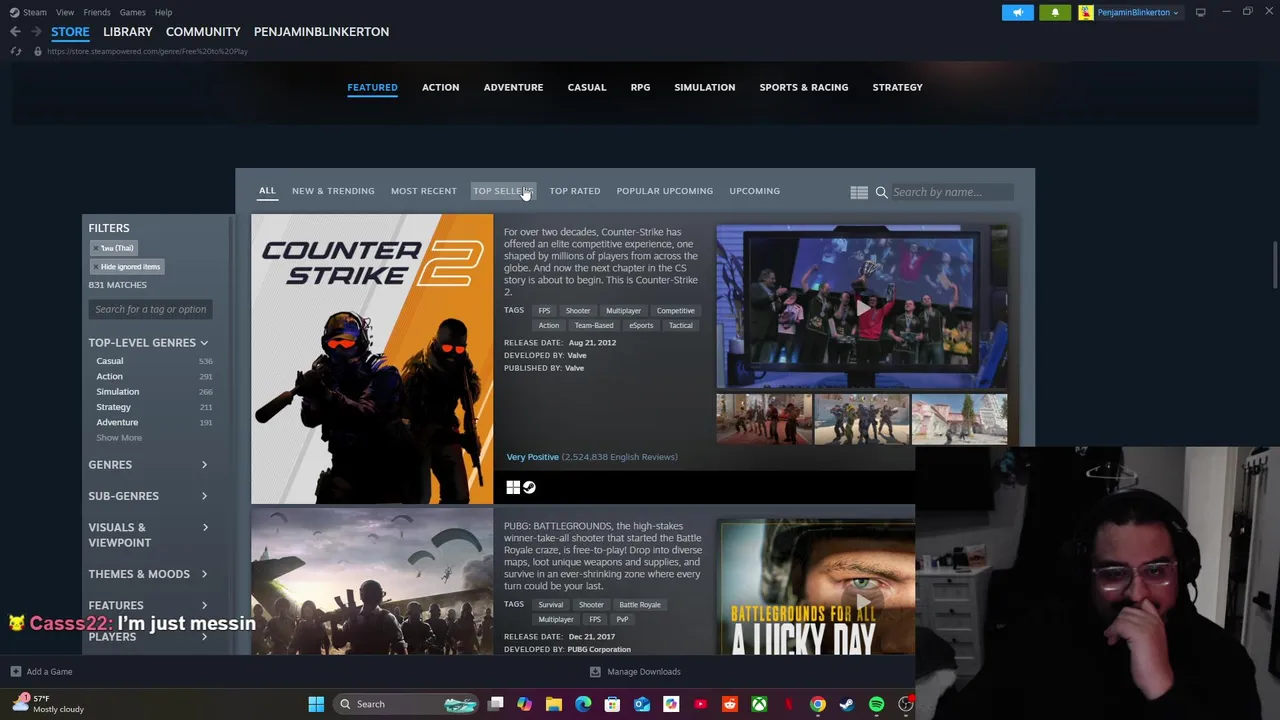Show TOP SELLERS list
This screenshot has height=720, width=1280.
[x=503, y=191]
